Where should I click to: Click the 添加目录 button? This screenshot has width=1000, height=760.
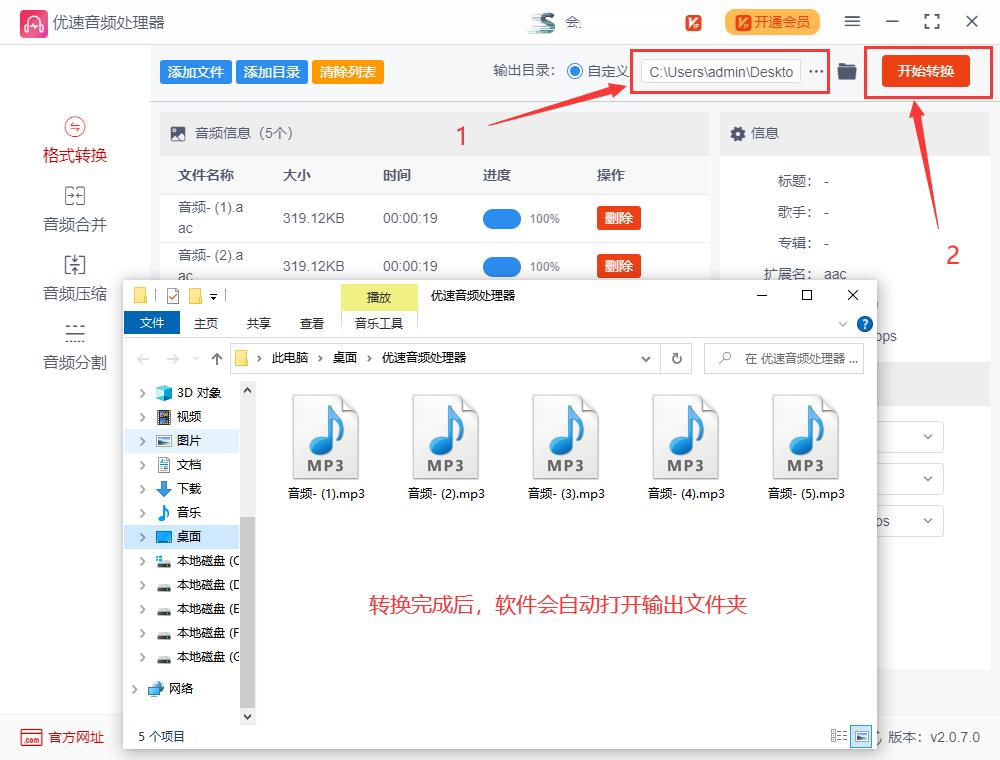(x=272, y=72)
